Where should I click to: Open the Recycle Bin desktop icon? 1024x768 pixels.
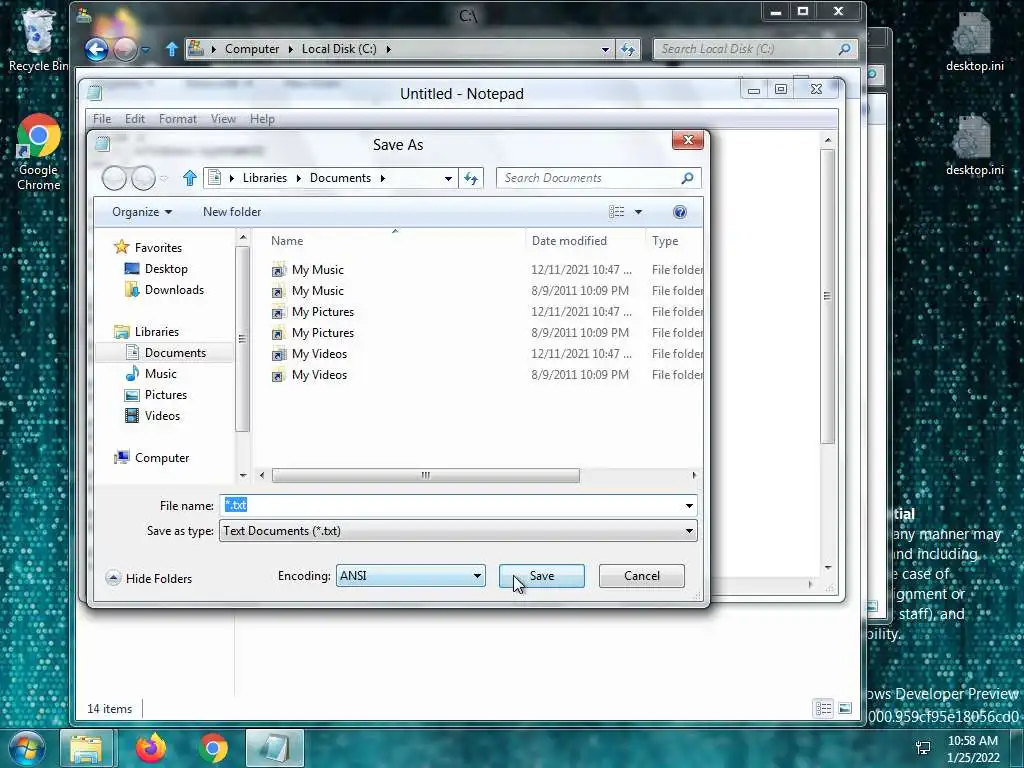point(38,40)
